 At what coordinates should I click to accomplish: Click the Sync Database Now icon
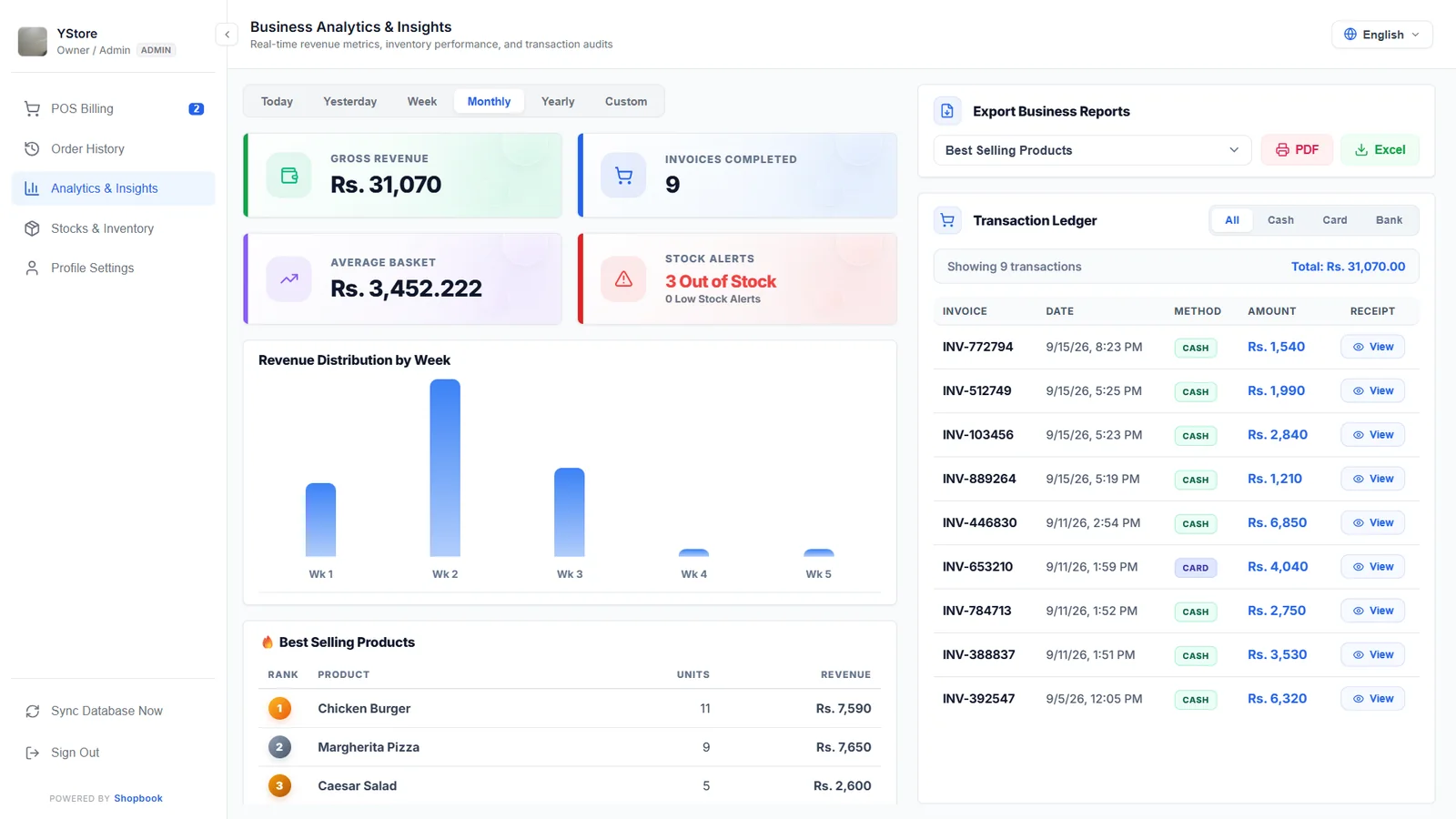point(33,711)
